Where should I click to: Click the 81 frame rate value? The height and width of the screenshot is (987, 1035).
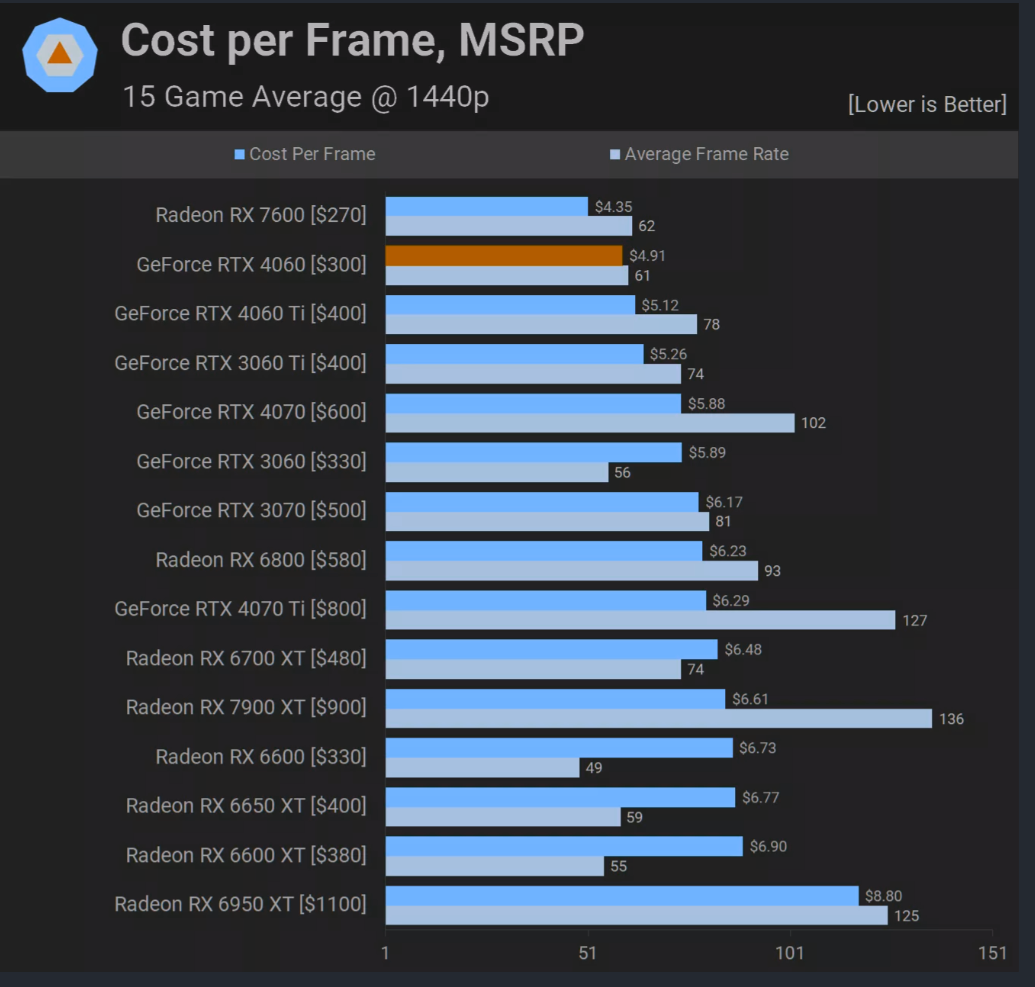(723, 521)
